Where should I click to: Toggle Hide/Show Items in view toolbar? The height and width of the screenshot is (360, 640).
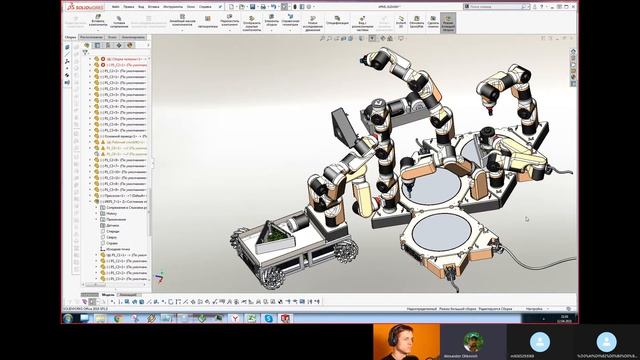coord(372,38)
